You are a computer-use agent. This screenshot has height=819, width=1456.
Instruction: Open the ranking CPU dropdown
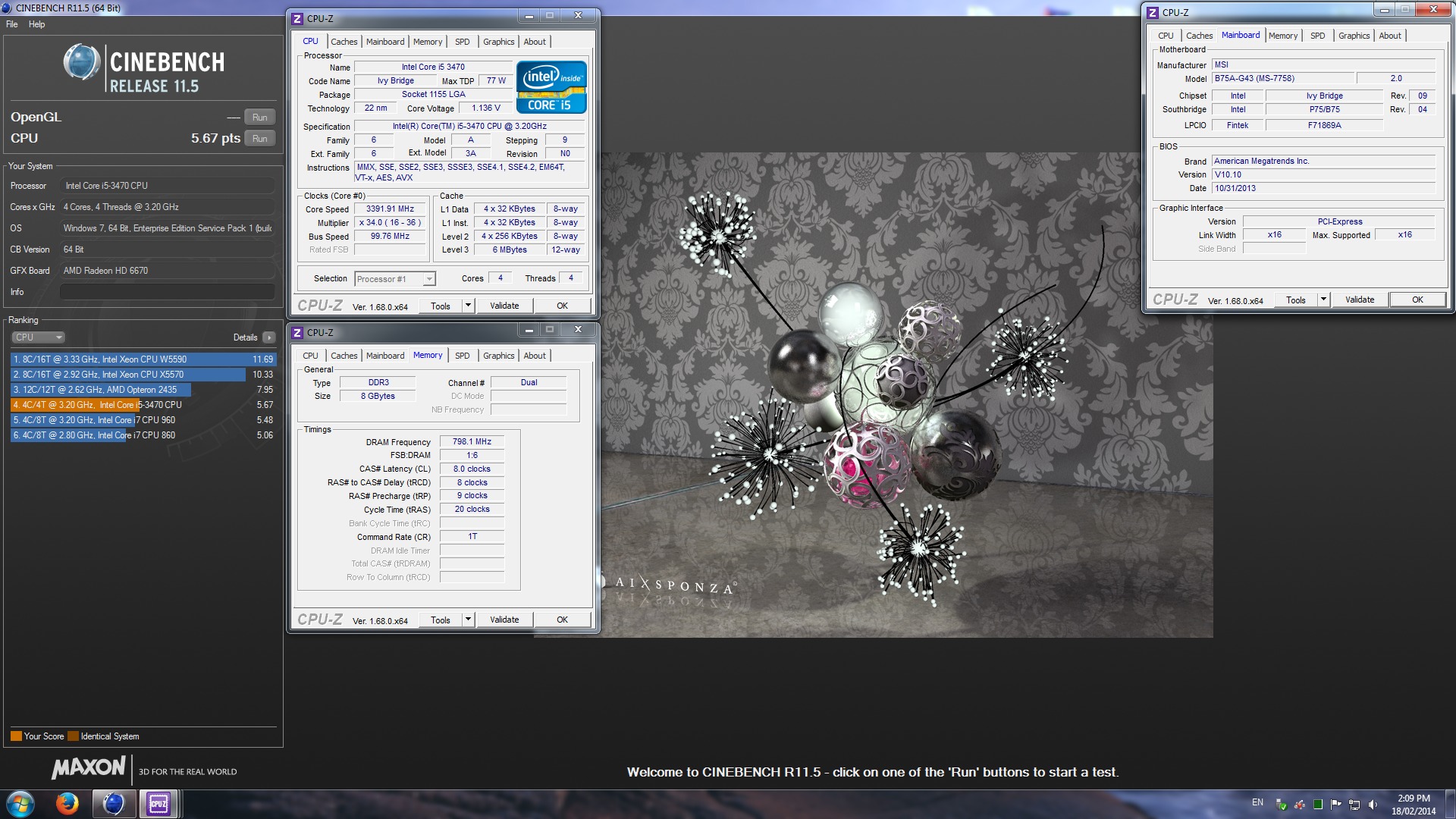(x=38, y=337)
